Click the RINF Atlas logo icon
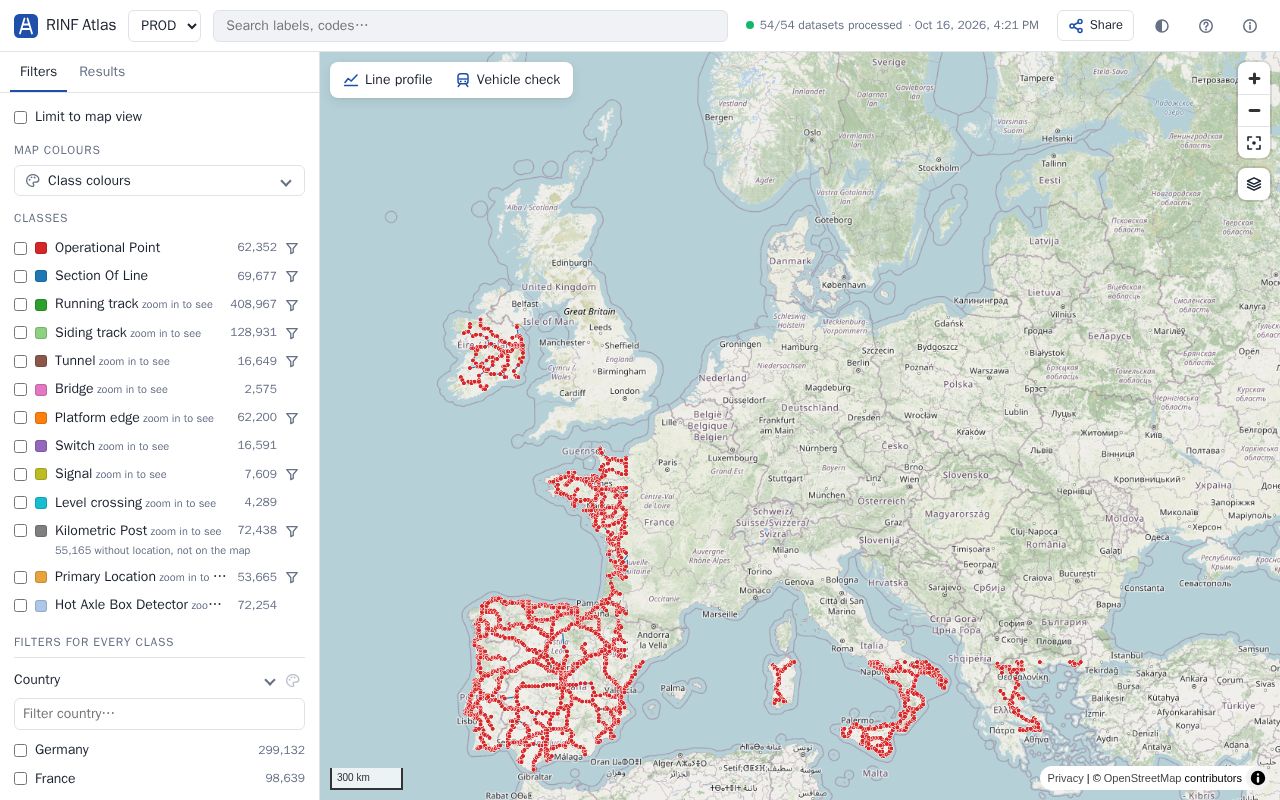The image size is (1280, 800). (26, 26)
